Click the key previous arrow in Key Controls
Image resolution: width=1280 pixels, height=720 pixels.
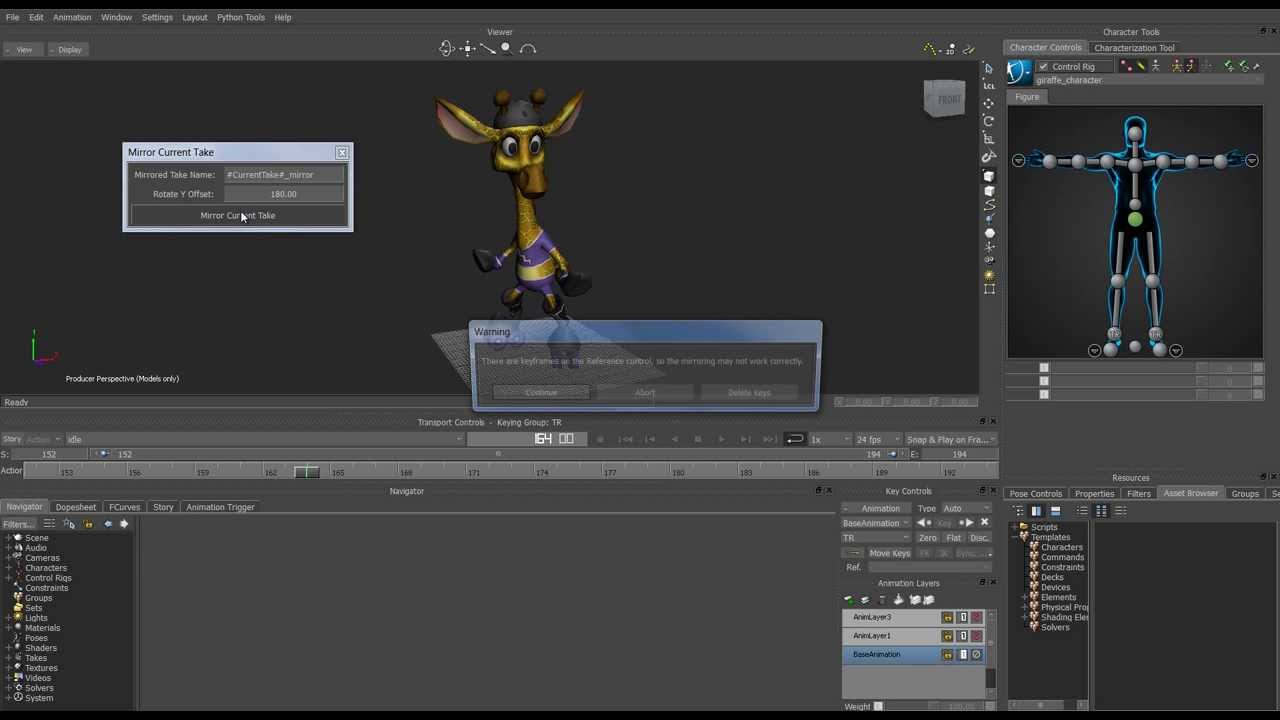[x=923, y=523]
